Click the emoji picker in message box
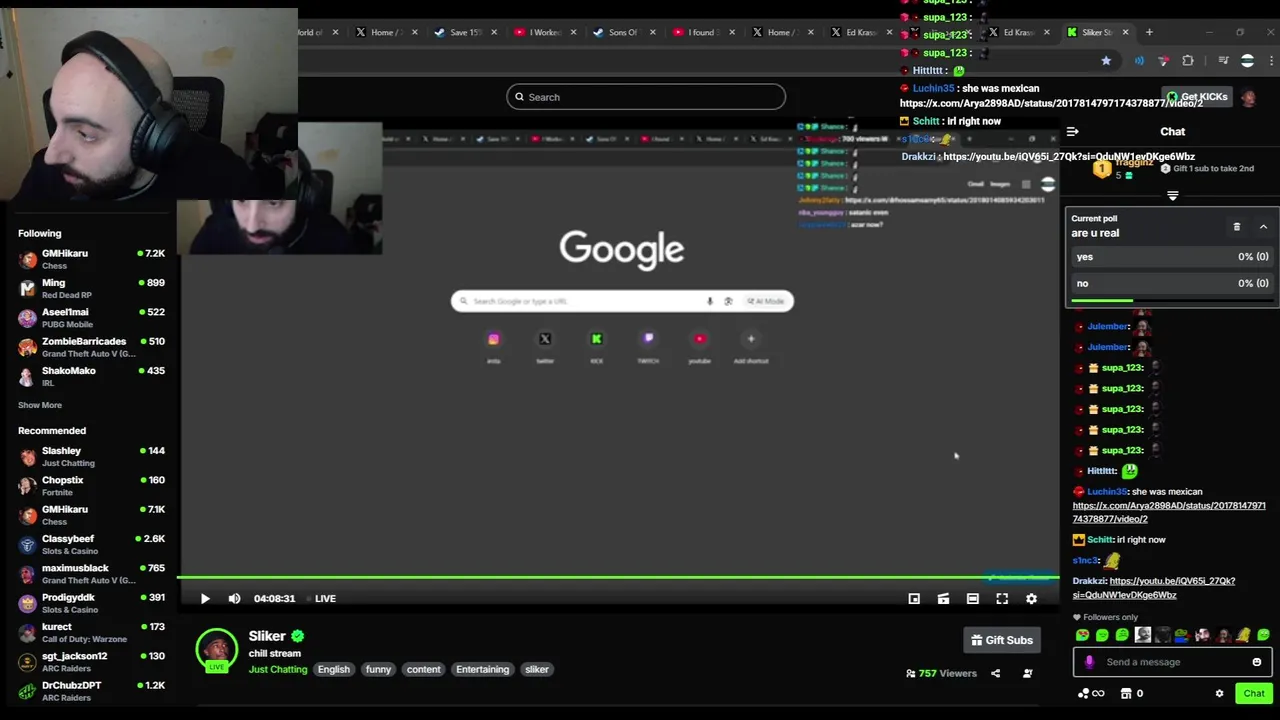This screenshot has height=720, width=1280. tap(1257, 662)
